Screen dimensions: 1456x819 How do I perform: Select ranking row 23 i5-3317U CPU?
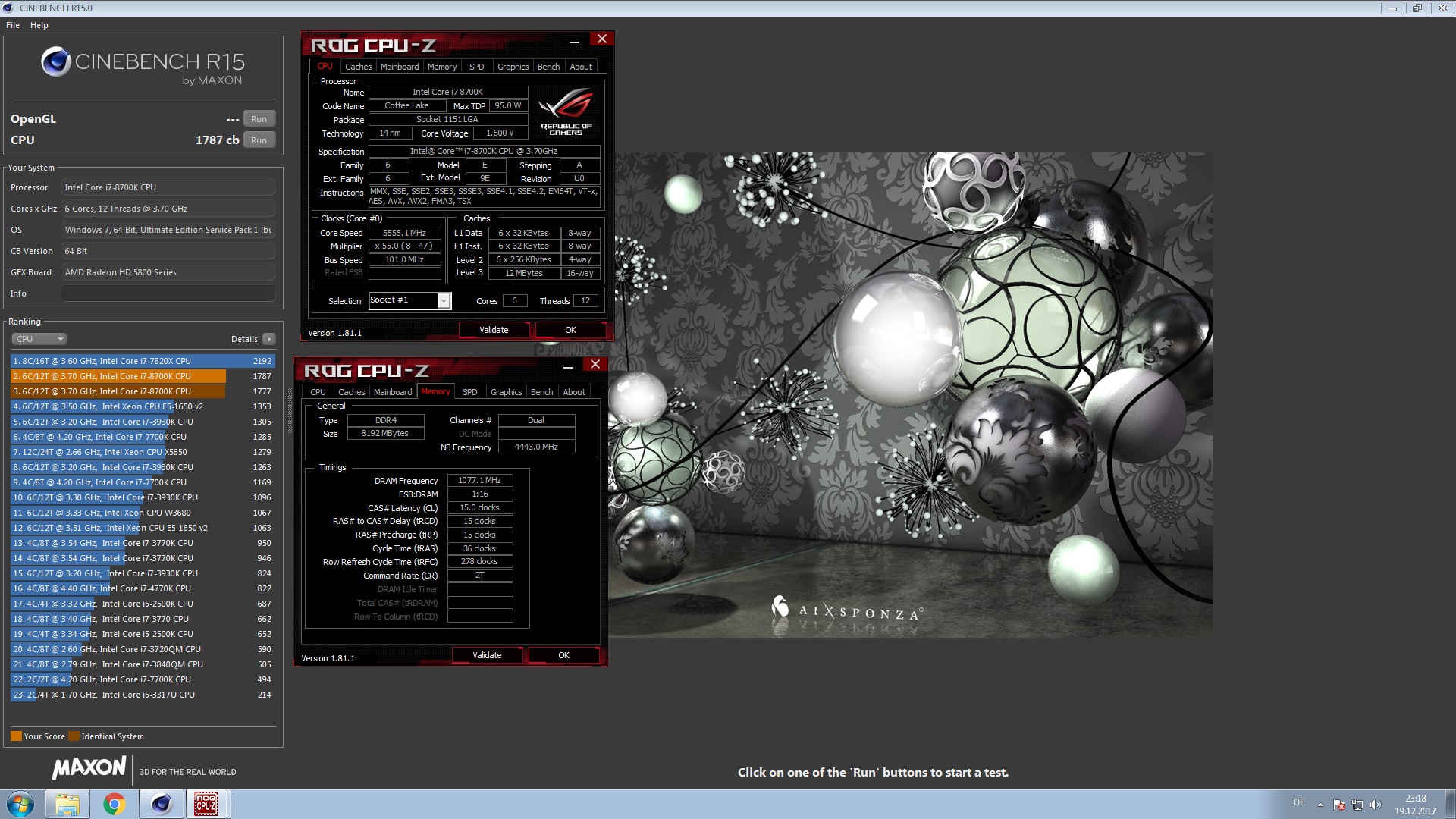tap(143, 695)
